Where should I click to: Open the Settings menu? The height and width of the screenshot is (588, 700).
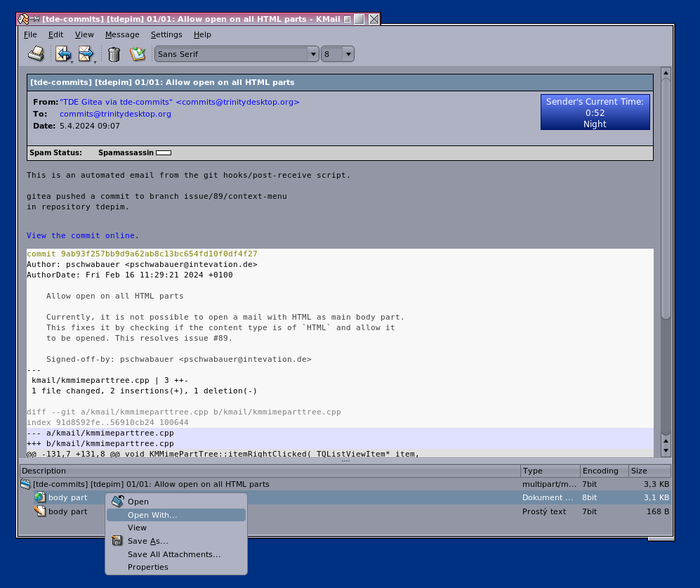[166, 34]
